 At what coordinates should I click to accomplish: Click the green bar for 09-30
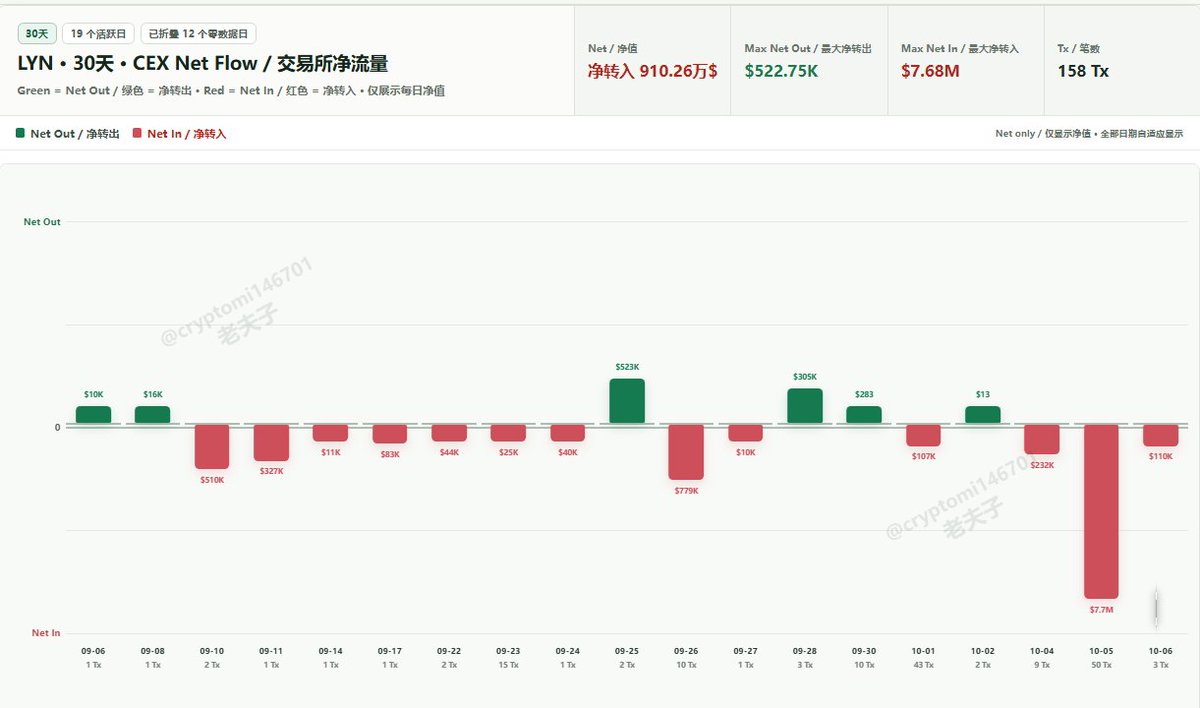pyautogui.click(x=864, y=414)
